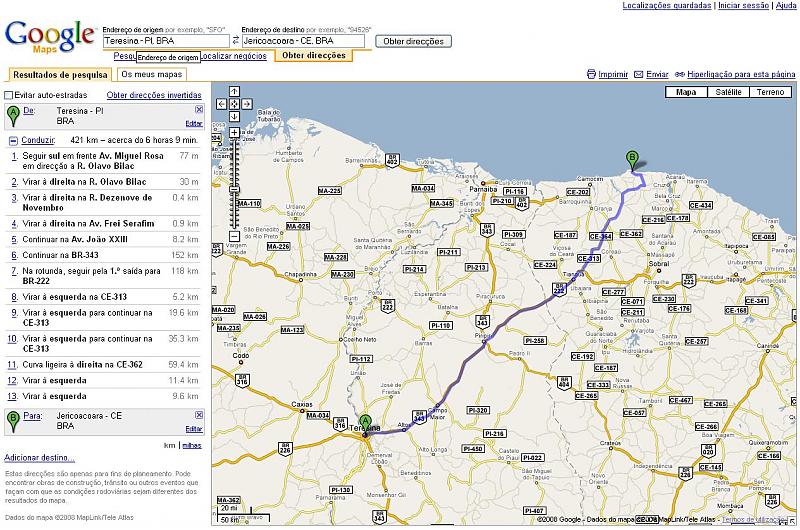800x530 pixels.
Task: Click the Iniciar sessão link
Action: tap(743, 5)
